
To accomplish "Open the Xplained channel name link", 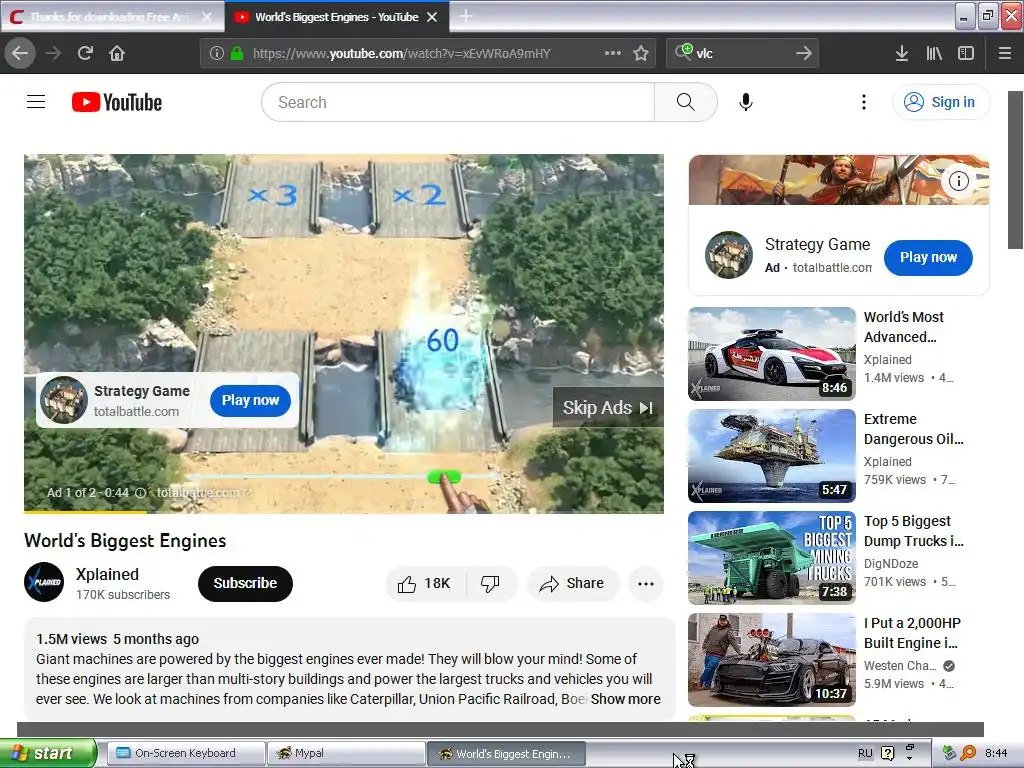I will (107, 574).
